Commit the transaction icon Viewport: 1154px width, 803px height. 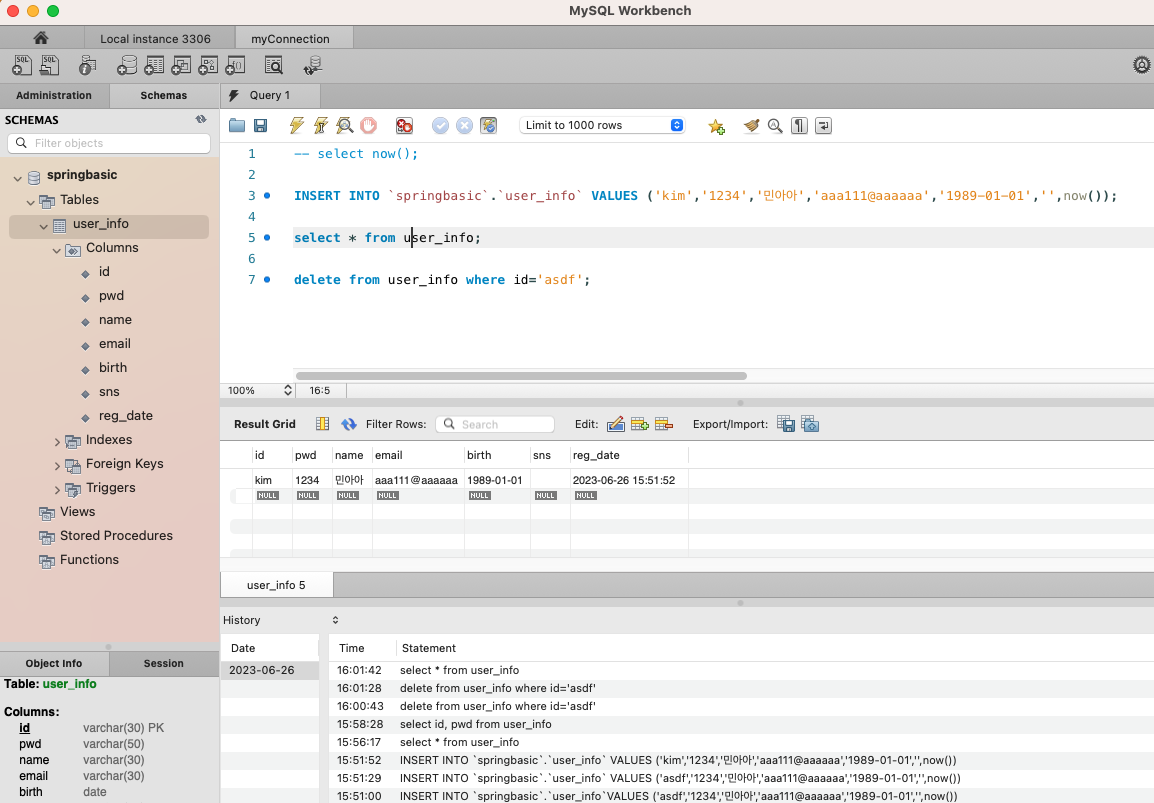coord(440,125)
